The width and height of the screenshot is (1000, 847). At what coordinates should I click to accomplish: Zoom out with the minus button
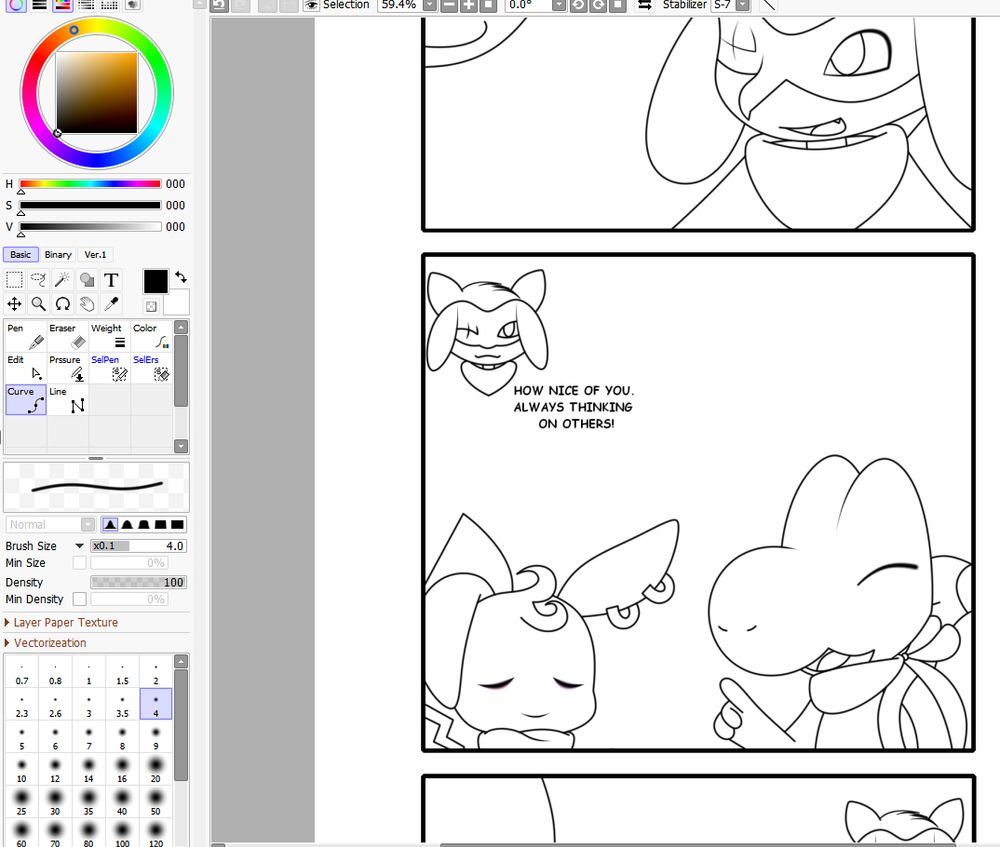[x=449, y=5]
